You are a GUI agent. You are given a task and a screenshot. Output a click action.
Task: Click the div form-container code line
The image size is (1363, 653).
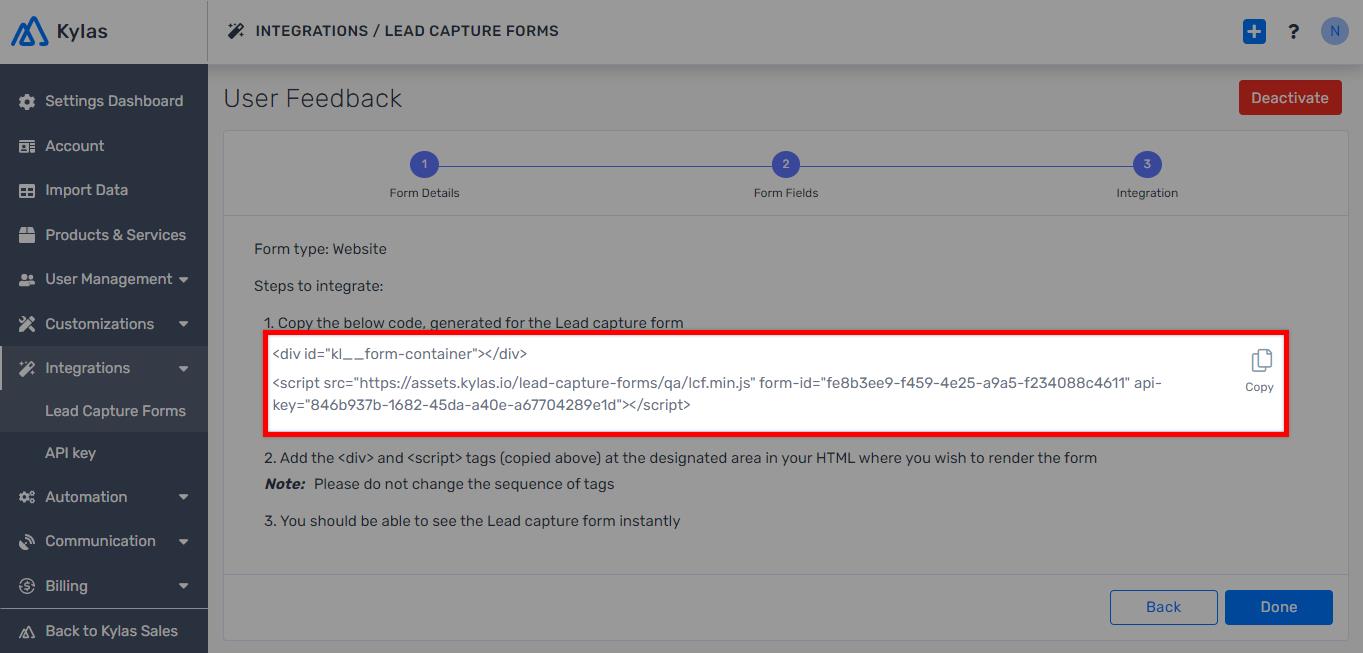[x=400, y=354]
